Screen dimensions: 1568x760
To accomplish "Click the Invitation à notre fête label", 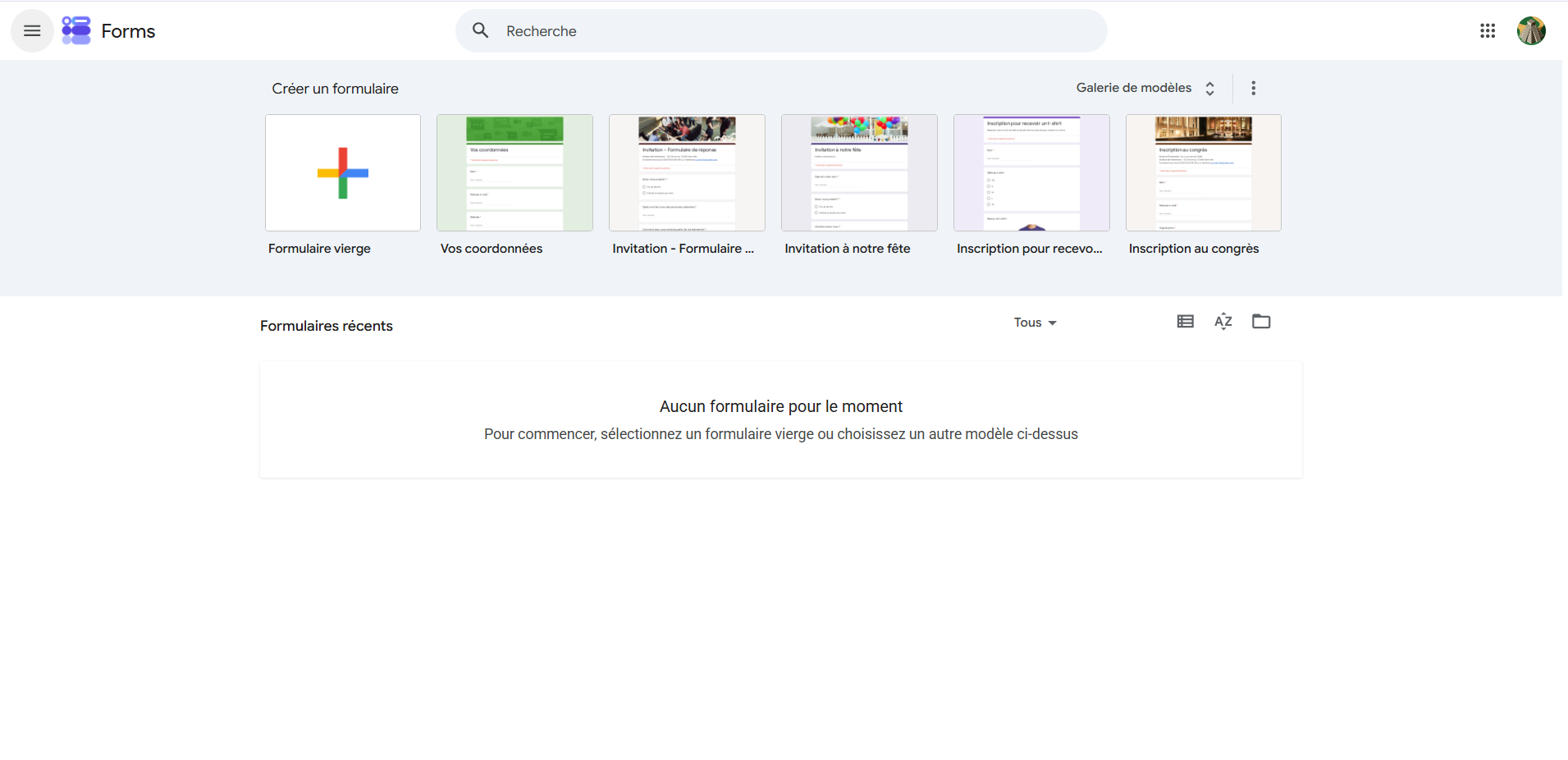I will pos(848,249).
